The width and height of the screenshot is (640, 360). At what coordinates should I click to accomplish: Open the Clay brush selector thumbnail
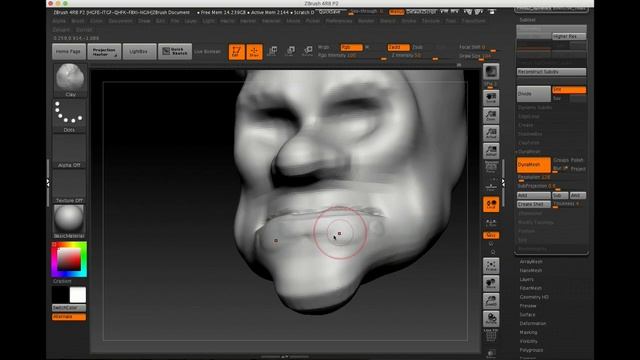(70, 80)
